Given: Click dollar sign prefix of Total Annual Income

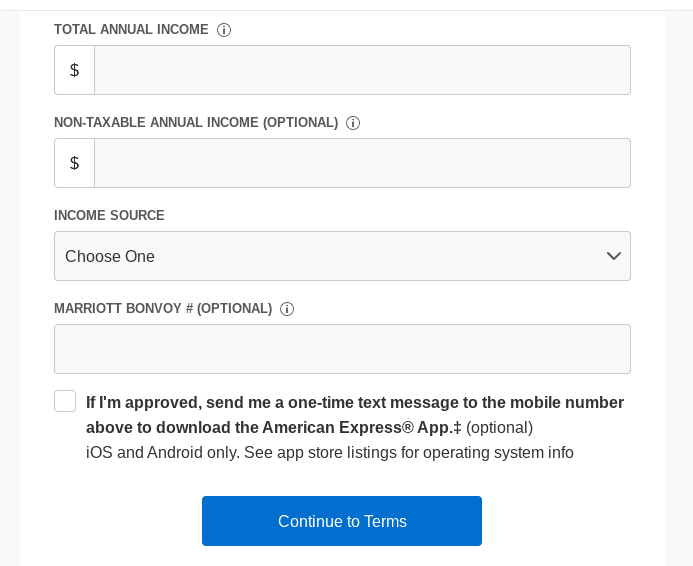Looking at the screenshot, I should click(74, 70).
